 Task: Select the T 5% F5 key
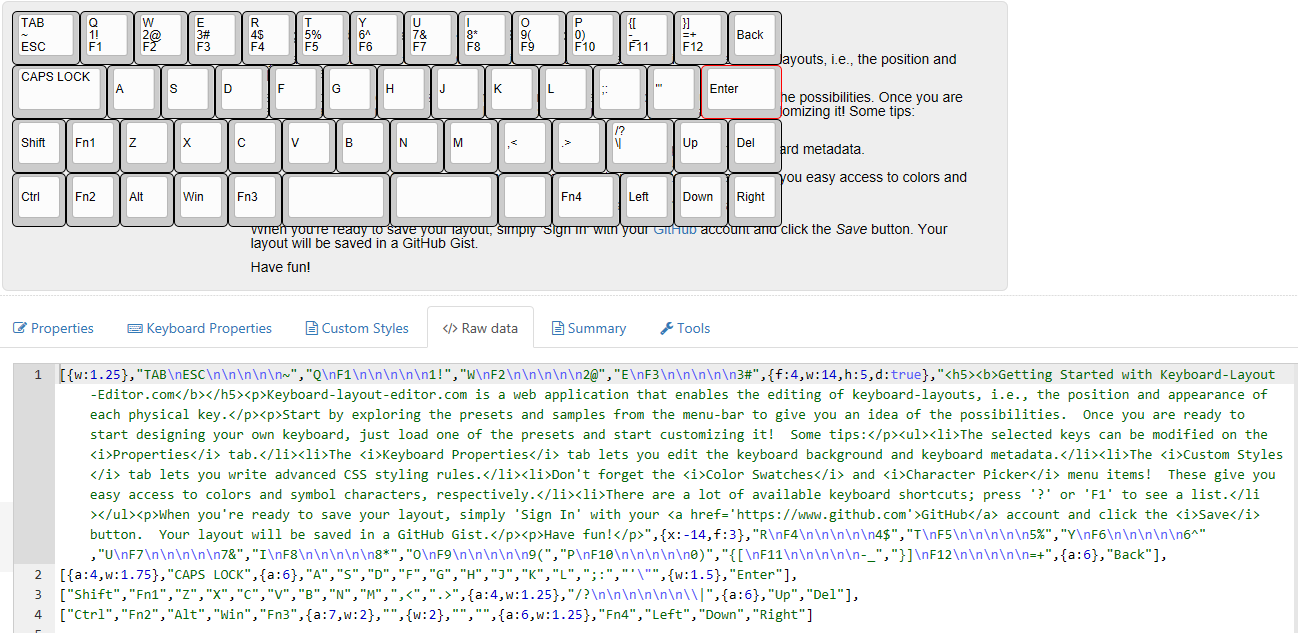[323, 38]
